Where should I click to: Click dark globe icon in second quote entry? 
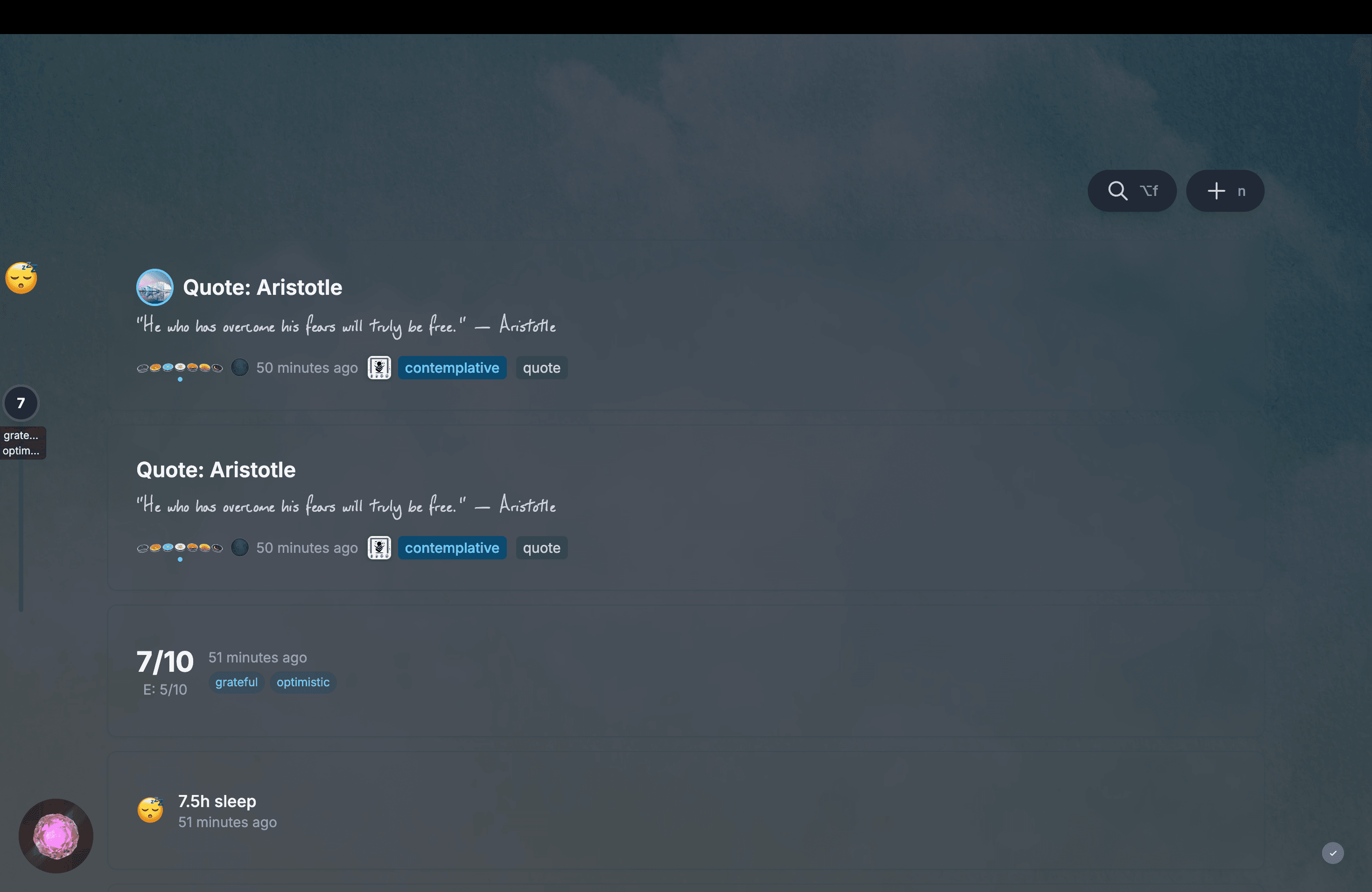click(240, 547)
